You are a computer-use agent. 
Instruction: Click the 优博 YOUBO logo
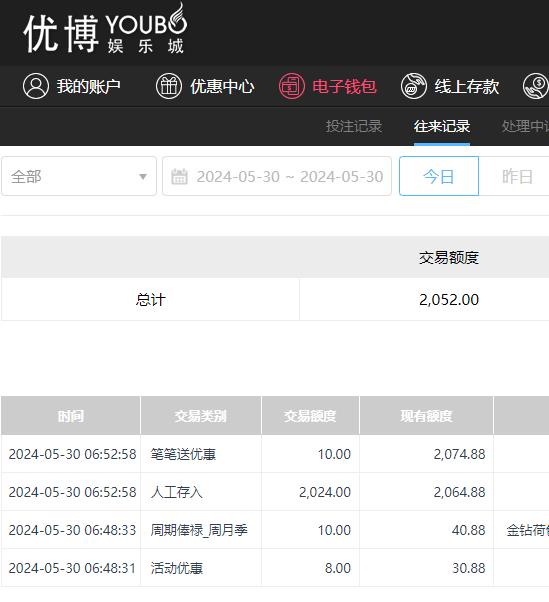pos(105,29)
